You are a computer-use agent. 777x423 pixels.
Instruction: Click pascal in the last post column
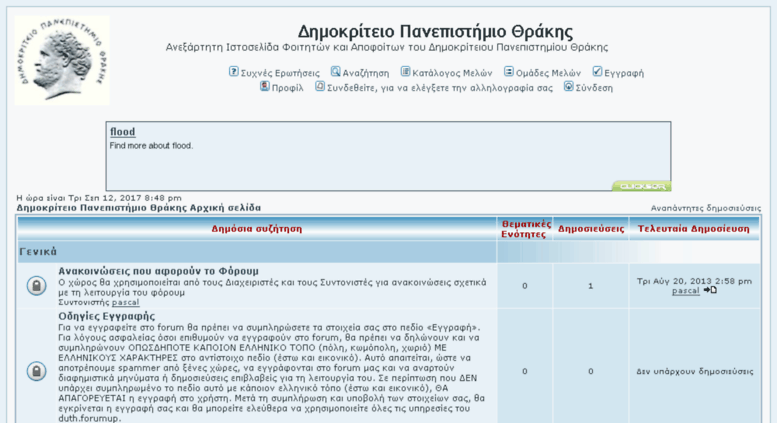686,291
